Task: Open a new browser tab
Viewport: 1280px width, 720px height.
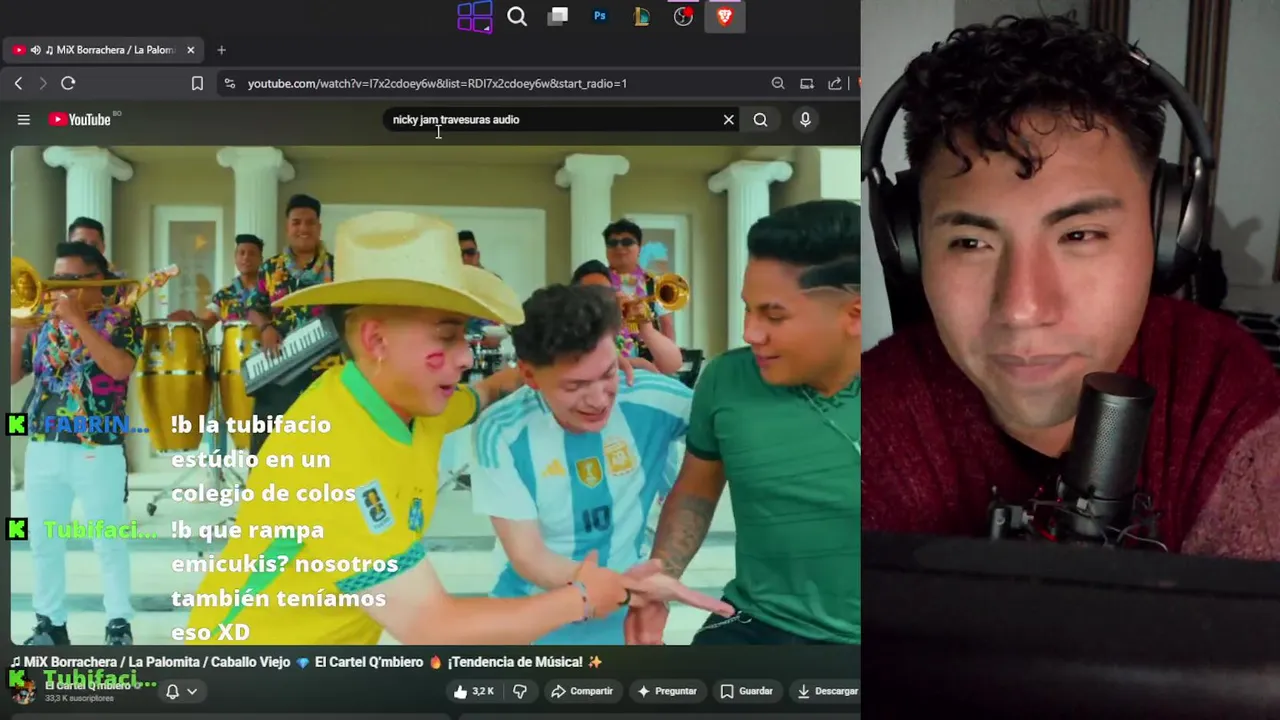Action: (x=222, y=50)
